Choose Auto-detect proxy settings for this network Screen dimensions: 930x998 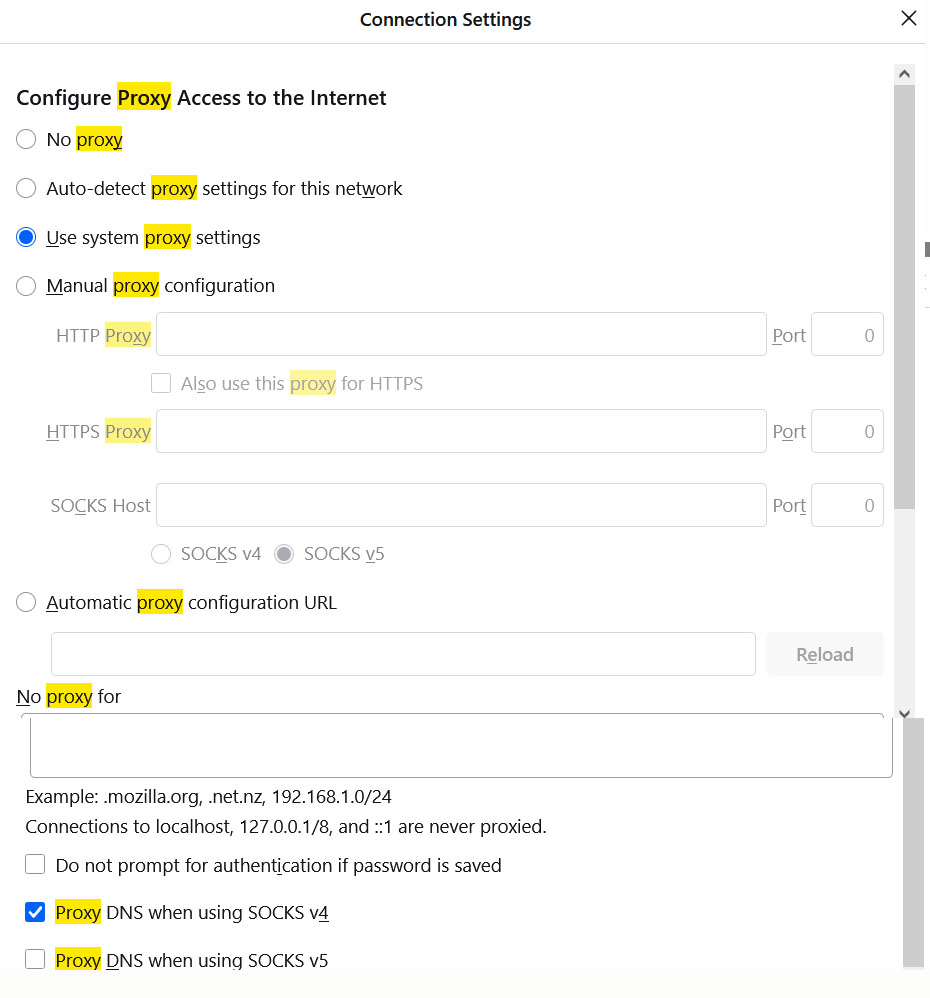(x=27, y=188)
